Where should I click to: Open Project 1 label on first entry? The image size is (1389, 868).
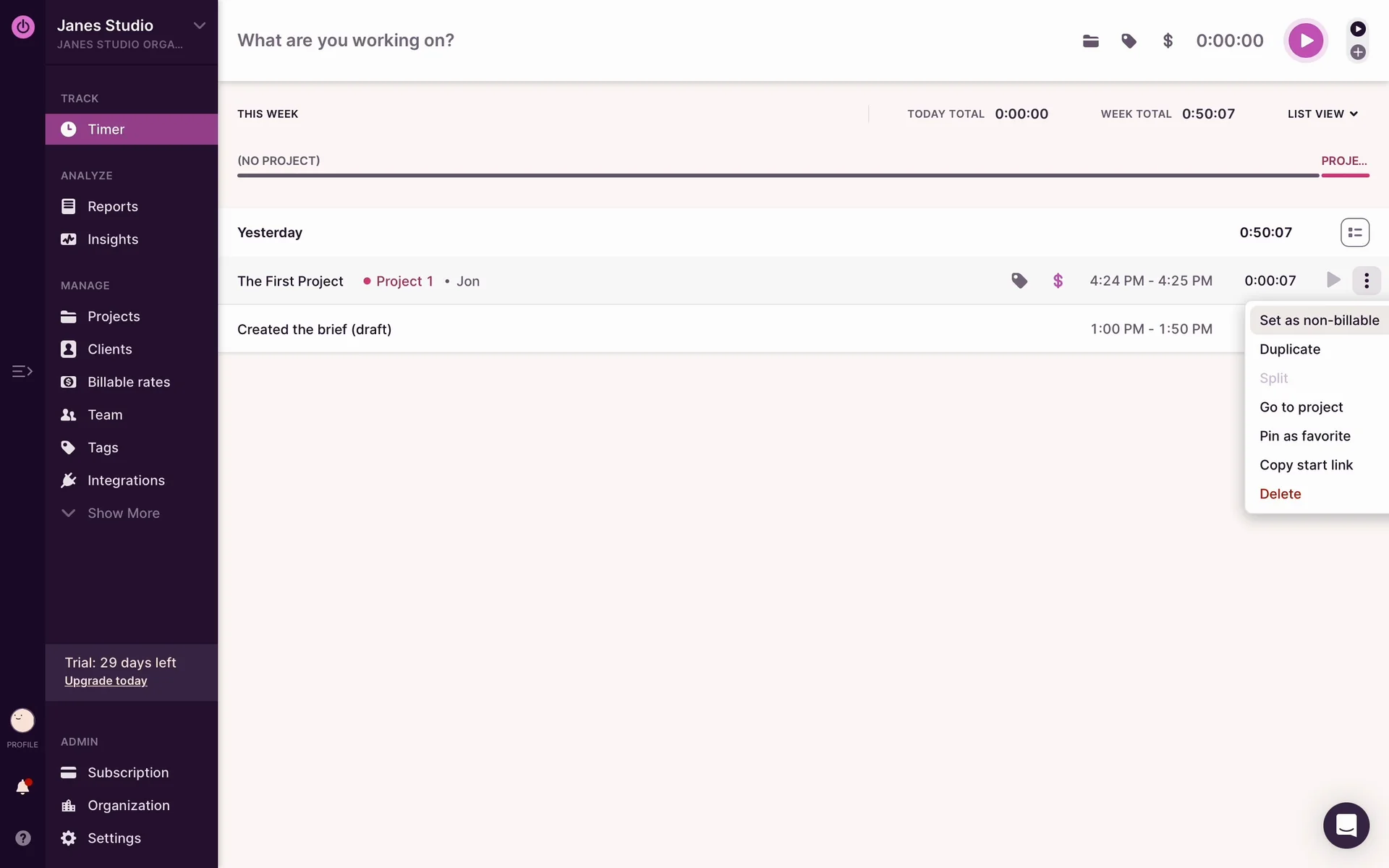404,281
